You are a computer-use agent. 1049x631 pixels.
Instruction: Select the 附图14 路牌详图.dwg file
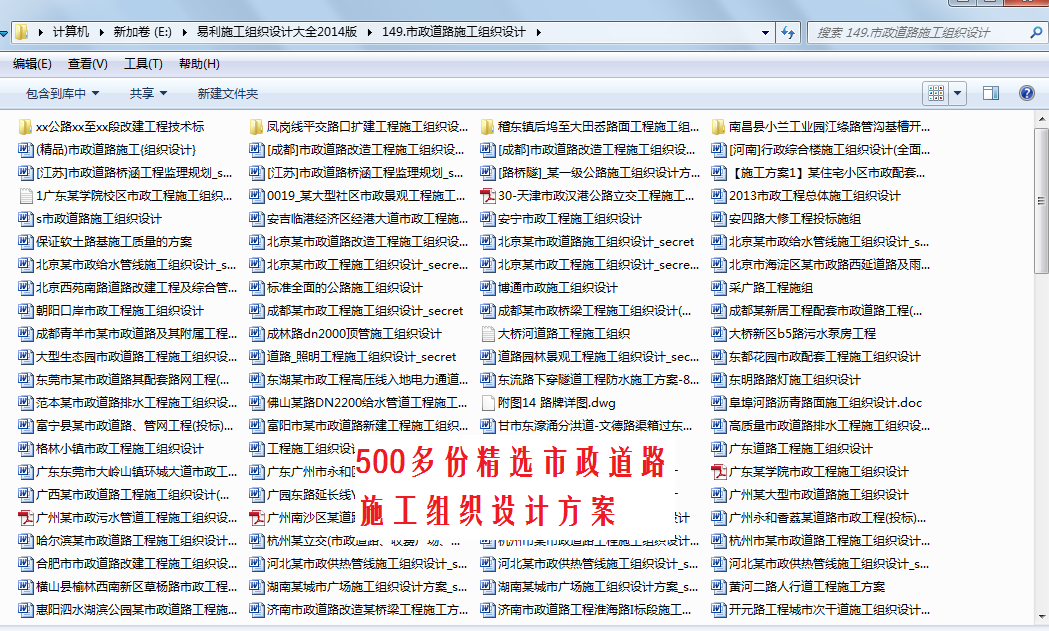(x=556, y=403)
